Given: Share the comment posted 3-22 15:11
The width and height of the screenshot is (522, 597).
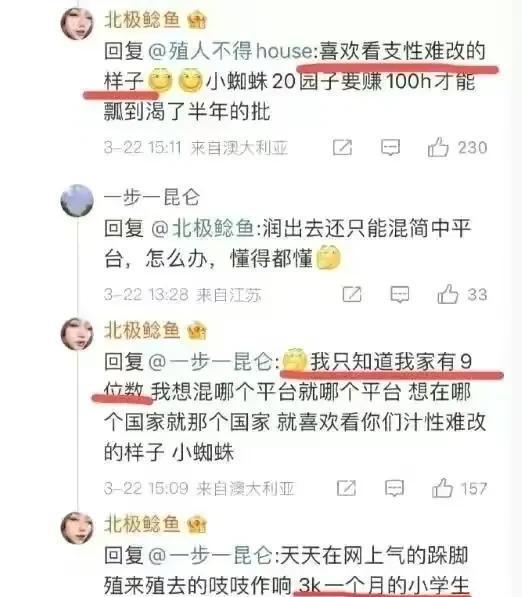Looking at the screenshot, I should pyautogui.click(x=342, y=147).
